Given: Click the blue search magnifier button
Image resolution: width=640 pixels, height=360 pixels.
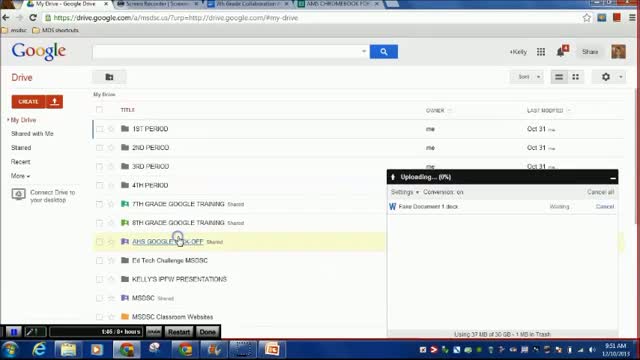Looking at the screenshot, I should pyautogui.click(x=384, y=52).
